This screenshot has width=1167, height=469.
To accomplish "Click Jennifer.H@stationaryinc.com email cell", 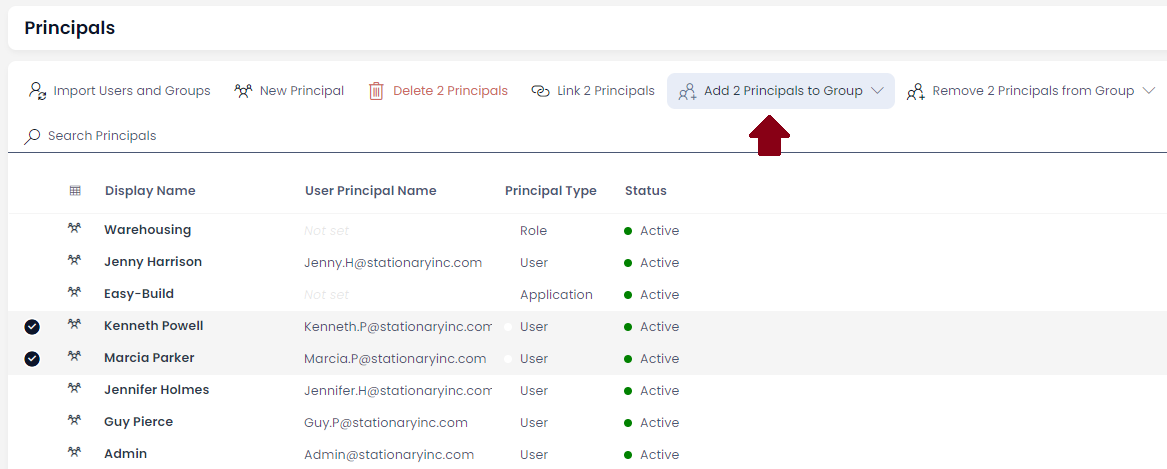I will (398, 391).
